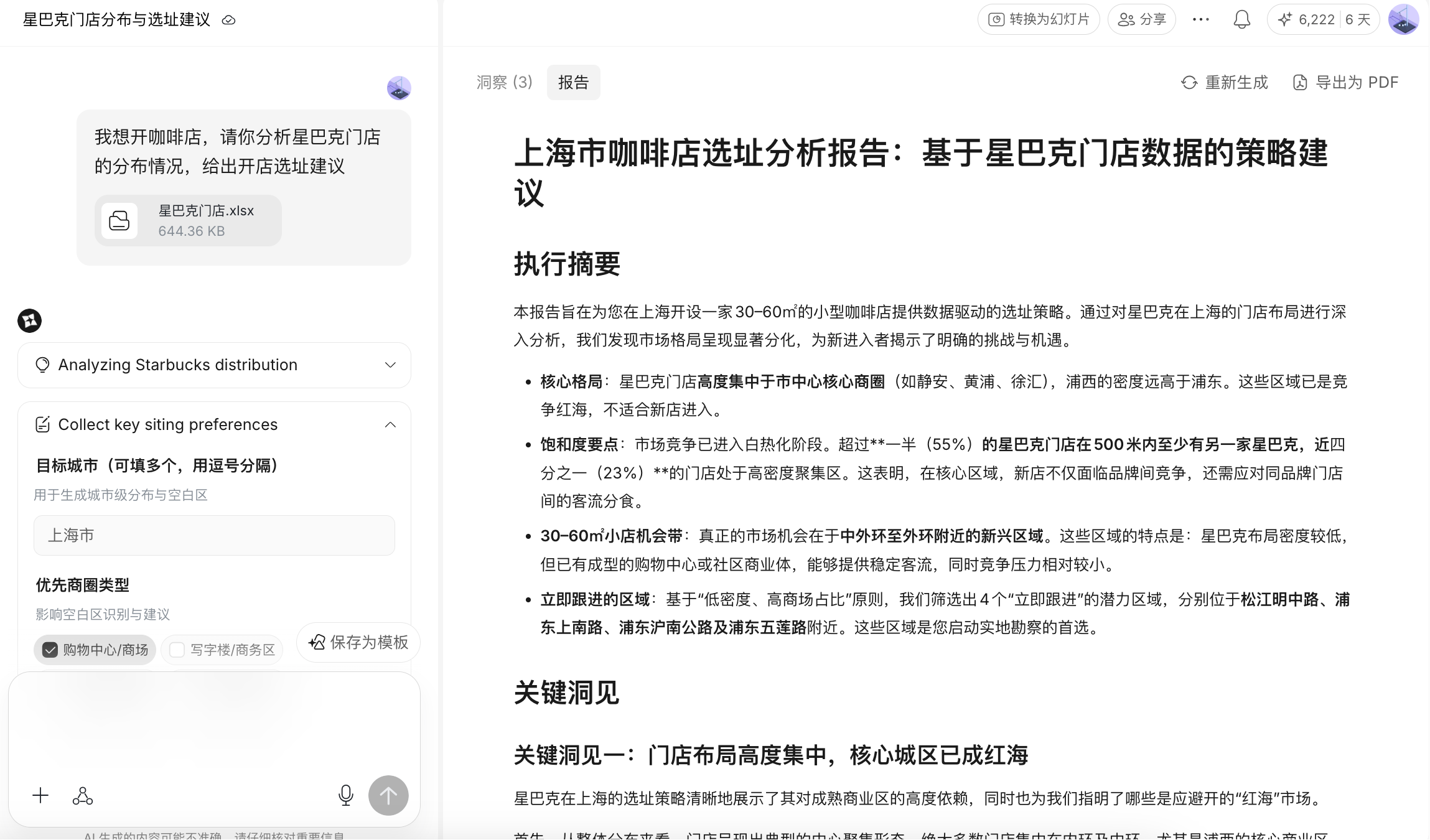Collapse Collect key siting preferences section
Screen dimensions: 1430x840
390,424
